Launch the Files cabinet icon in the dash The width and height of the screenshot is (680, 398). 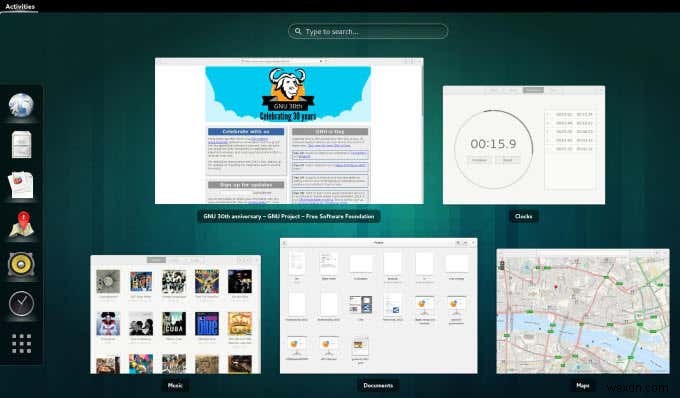point(21,144)
